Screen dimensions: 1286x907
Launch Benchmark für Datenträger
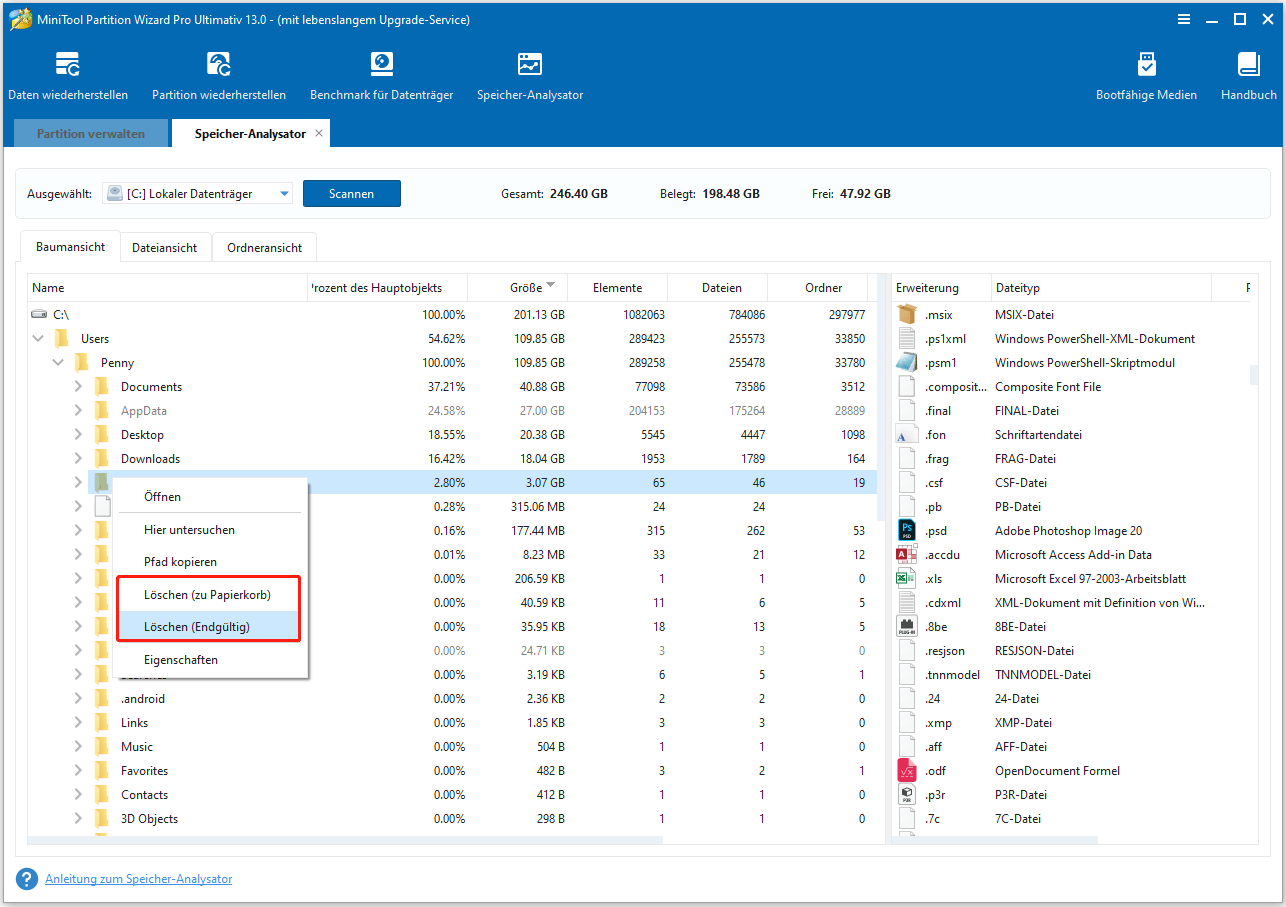click(381, 66)
